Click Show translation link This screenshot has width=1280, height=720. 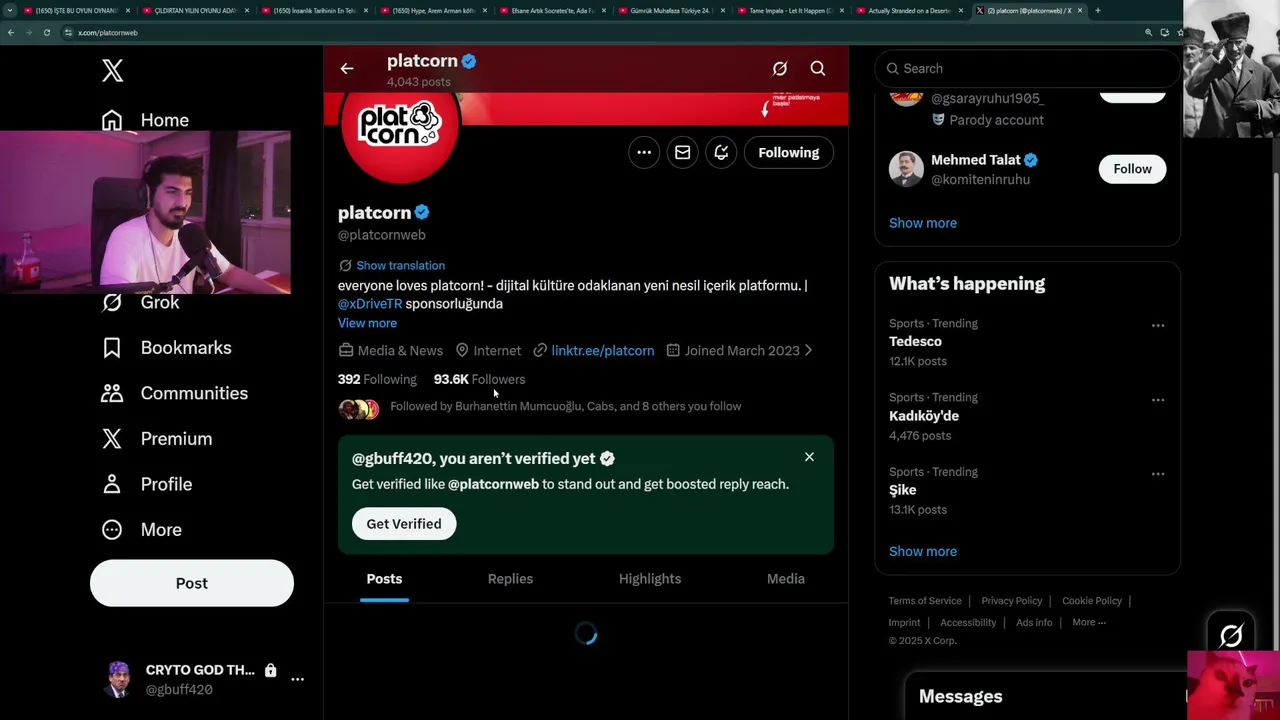(x=400, y=265)
